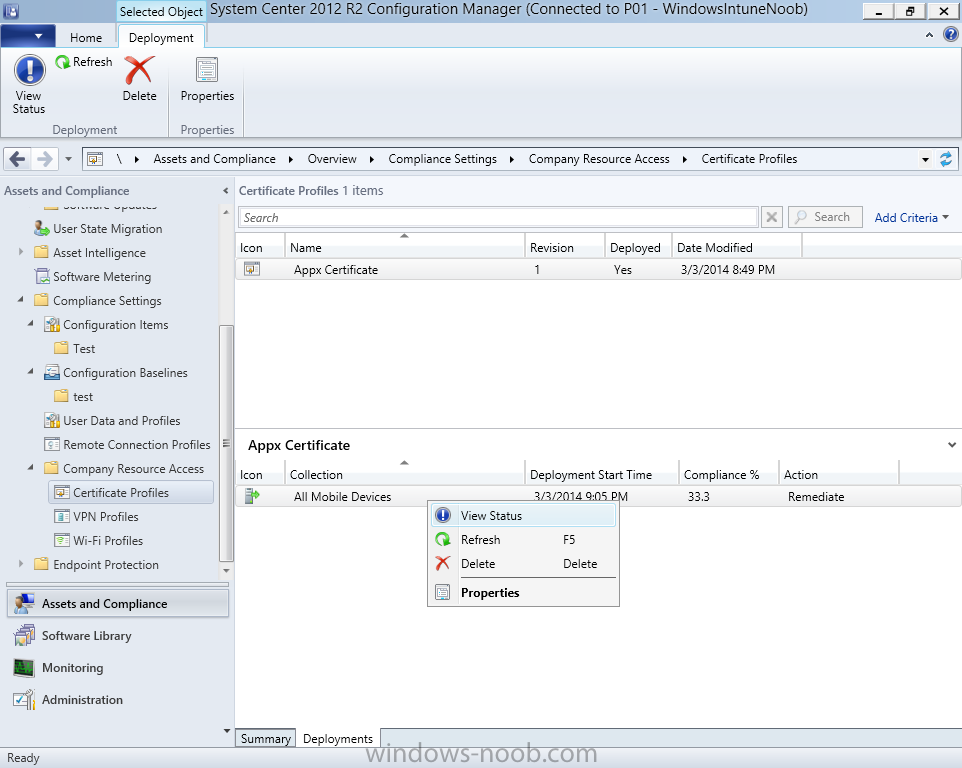Collapse the ribbon with up arrow

(x=929, y=35)
